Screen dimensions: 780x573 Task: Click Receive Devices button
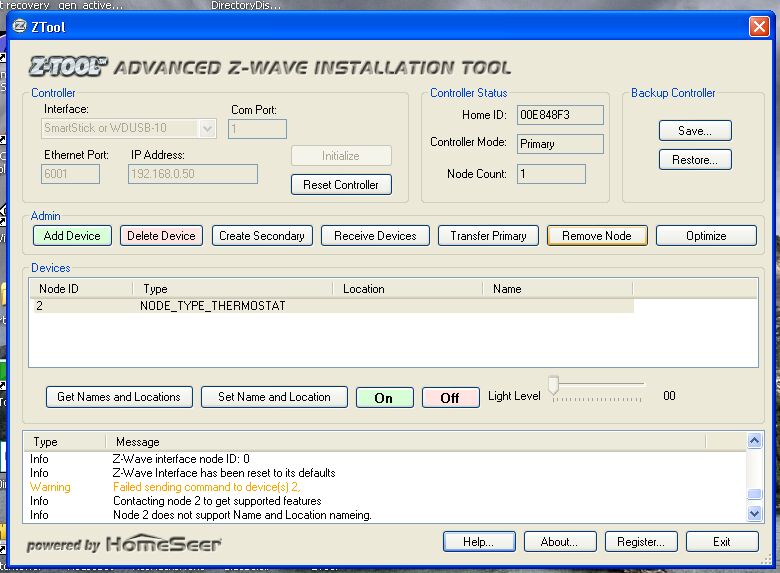(x=375, y=236)
